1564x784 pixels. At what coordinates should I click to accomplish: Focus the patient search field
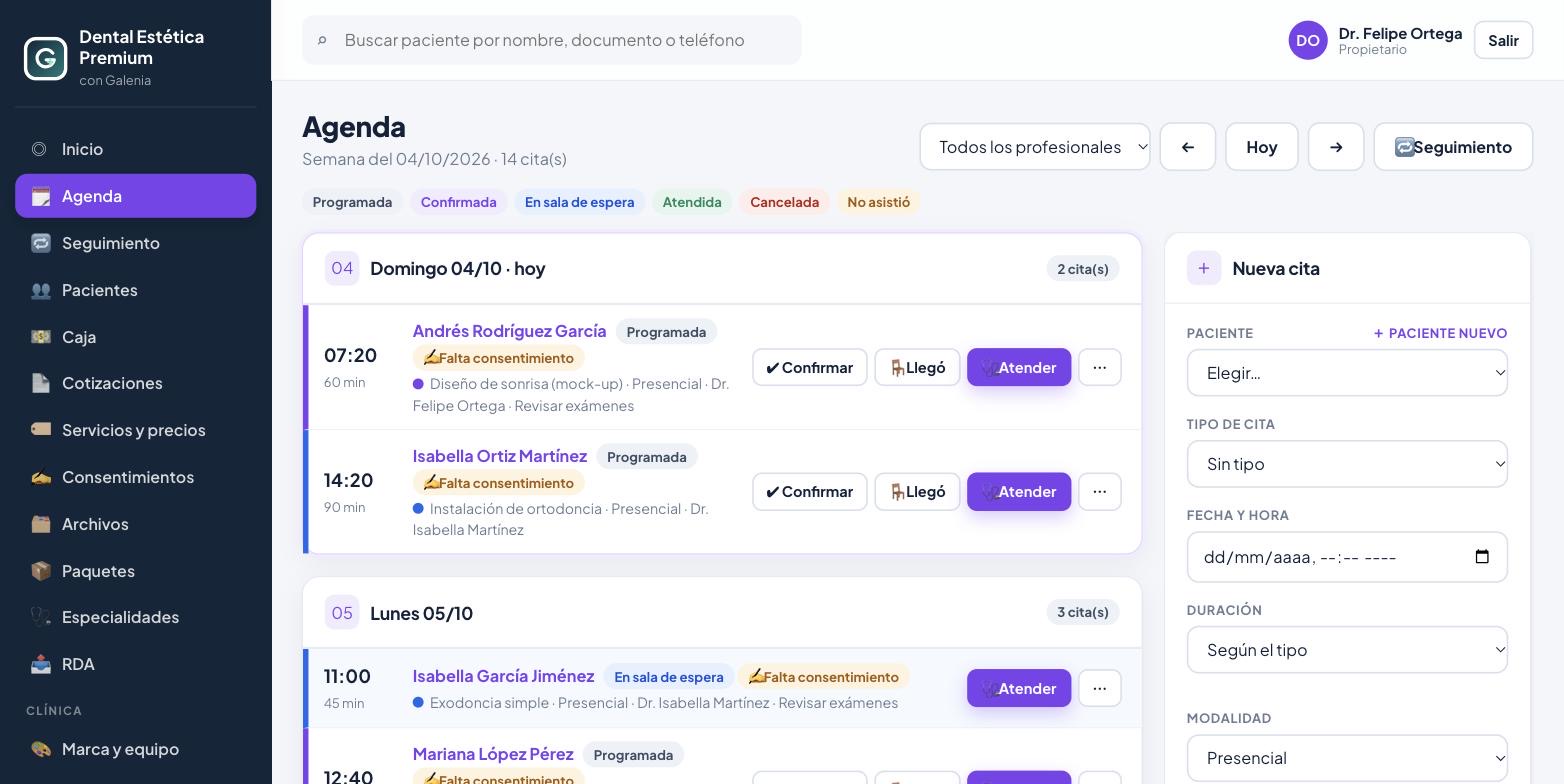(552, 40)
